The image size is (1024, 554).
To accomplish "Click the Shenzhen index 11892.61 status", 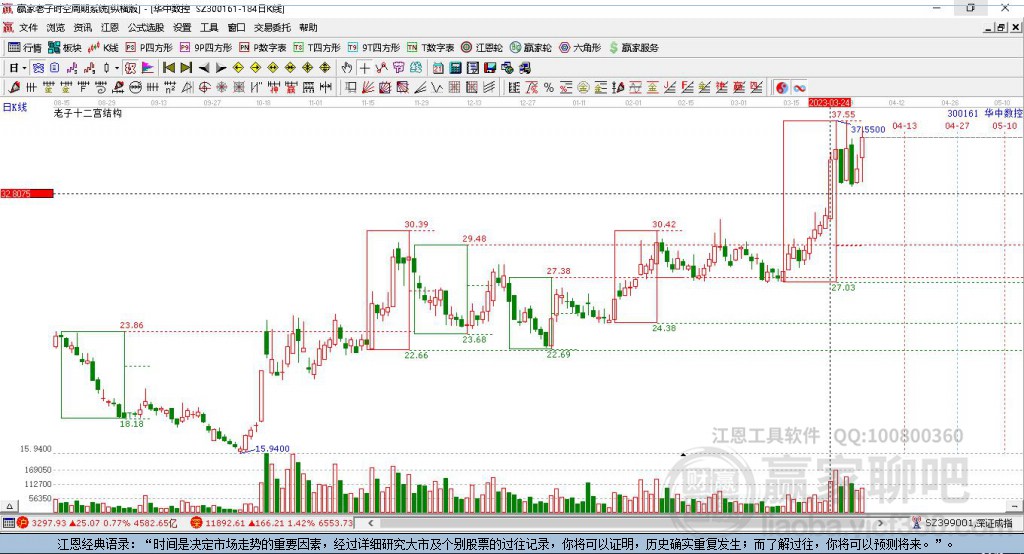I will (x=272, y=523).
